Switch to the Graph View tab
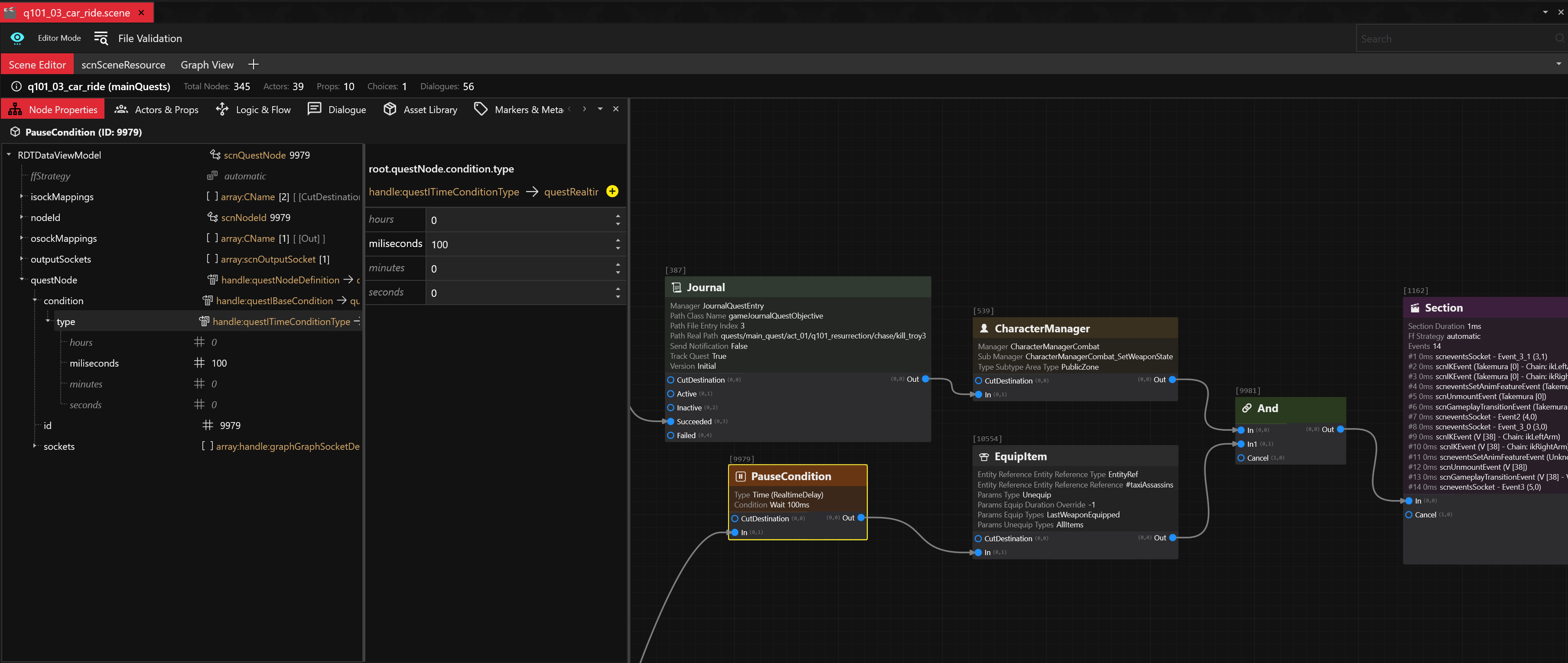Viewport: 1568px width, 663px height. click(207, 65)
